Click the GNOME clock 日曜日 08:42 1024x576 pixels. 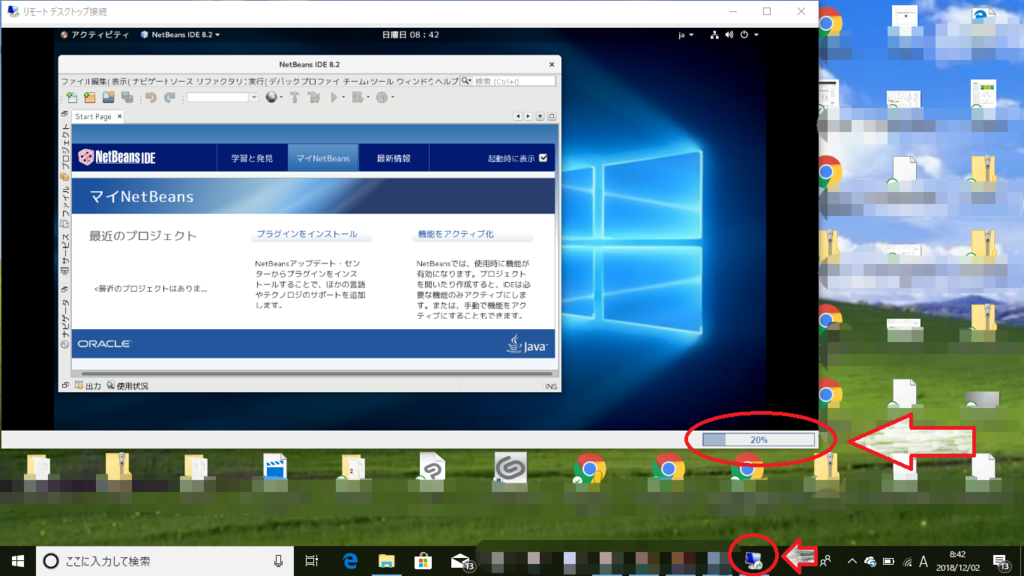tap(410, 35)
